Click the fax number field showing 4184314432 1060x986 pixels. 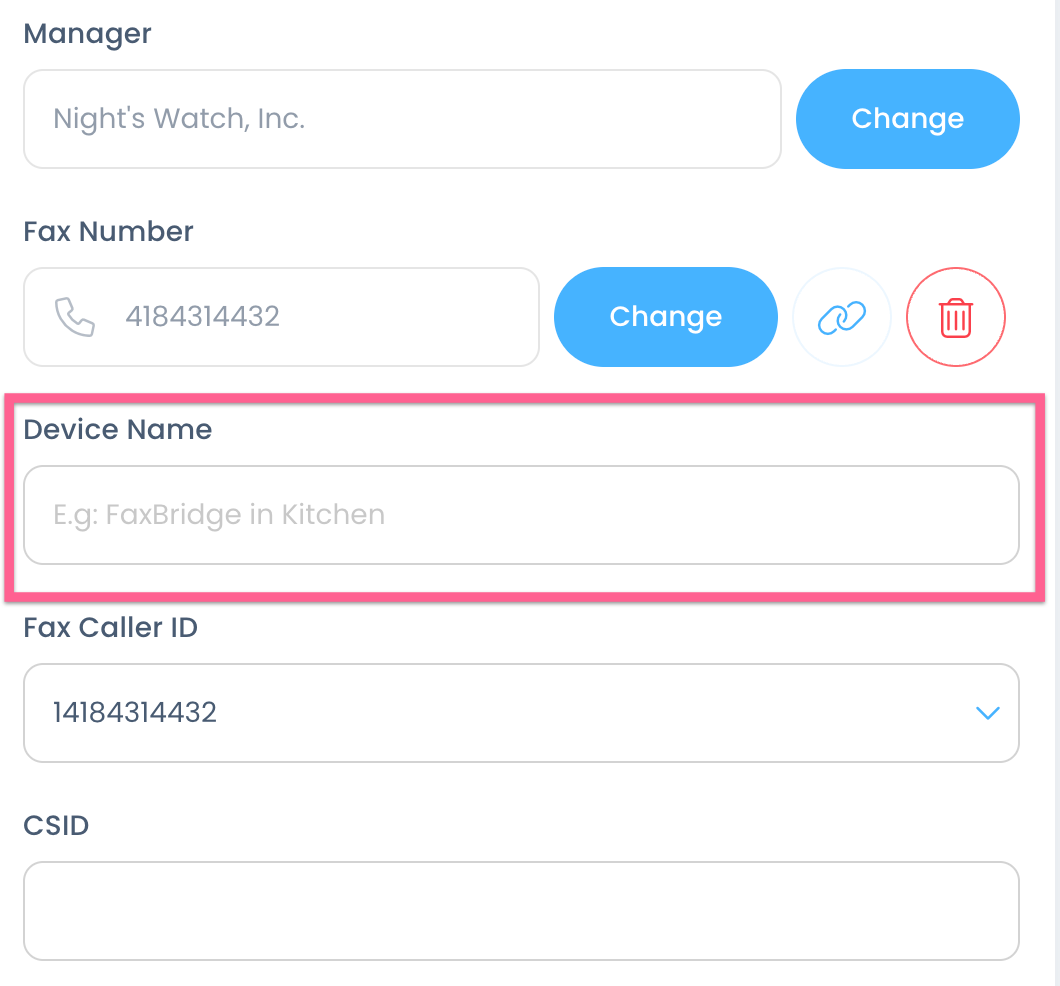[281, 317]
